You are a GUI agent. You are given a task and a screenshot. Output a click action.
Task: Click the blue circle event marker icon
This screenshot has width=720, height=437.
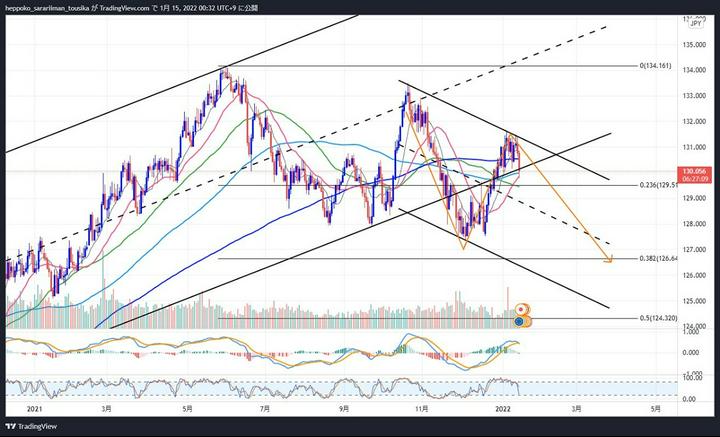pyautogui.click(x=520, y=320)
